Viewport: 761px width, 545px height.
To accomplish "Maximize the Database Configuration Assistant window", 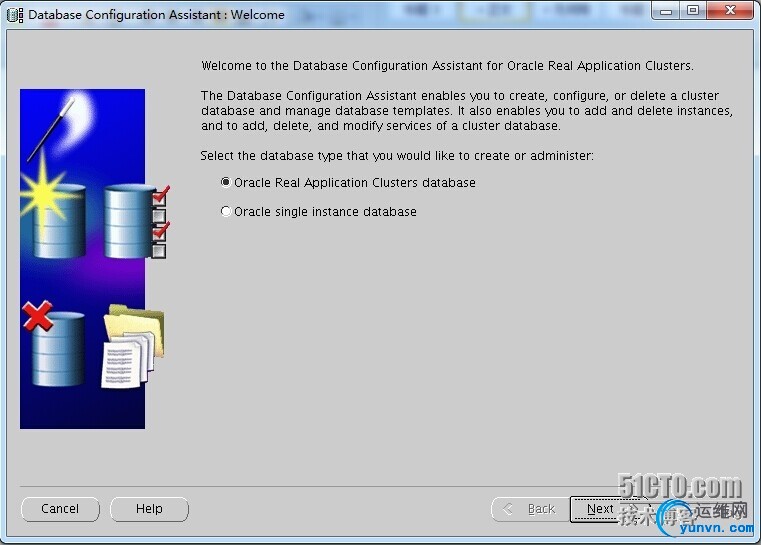I will coord(693,11).
